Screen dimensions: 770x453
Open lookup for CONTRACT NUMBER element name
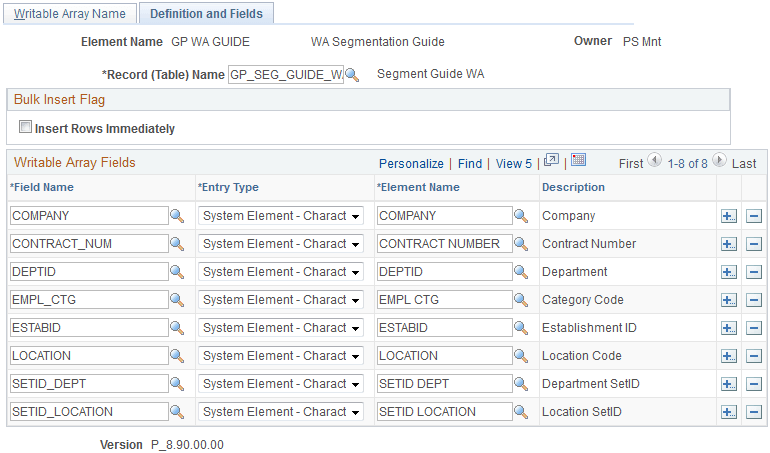521,244
